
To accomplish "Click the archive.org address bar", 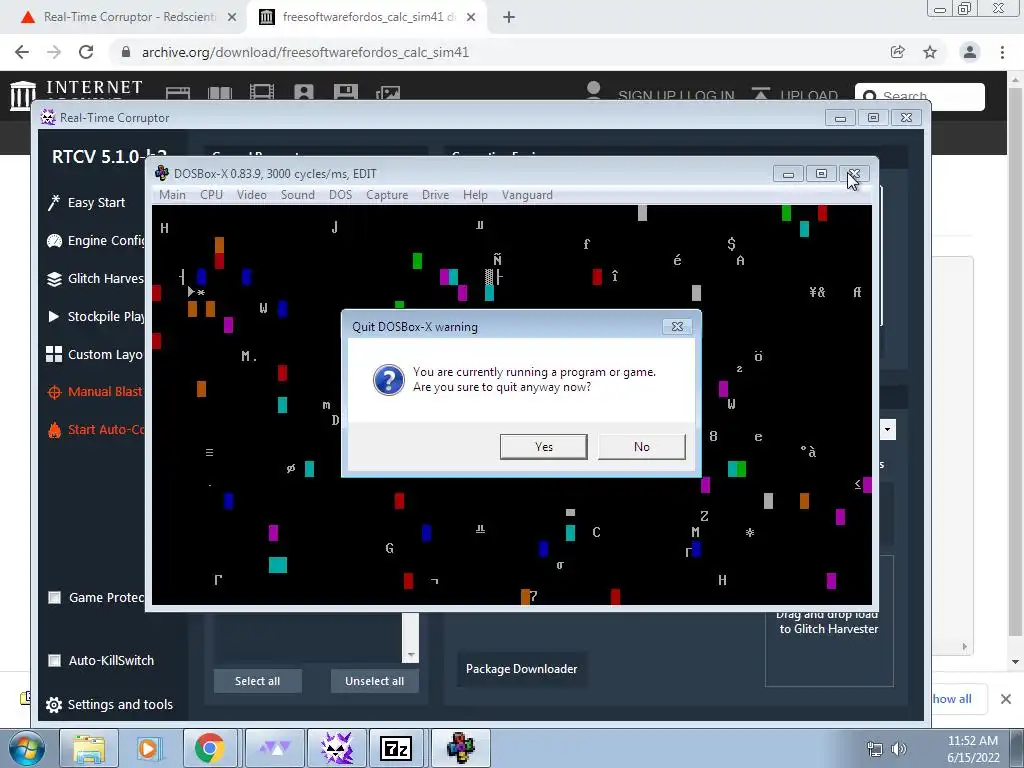I will (x=496, y=52).
